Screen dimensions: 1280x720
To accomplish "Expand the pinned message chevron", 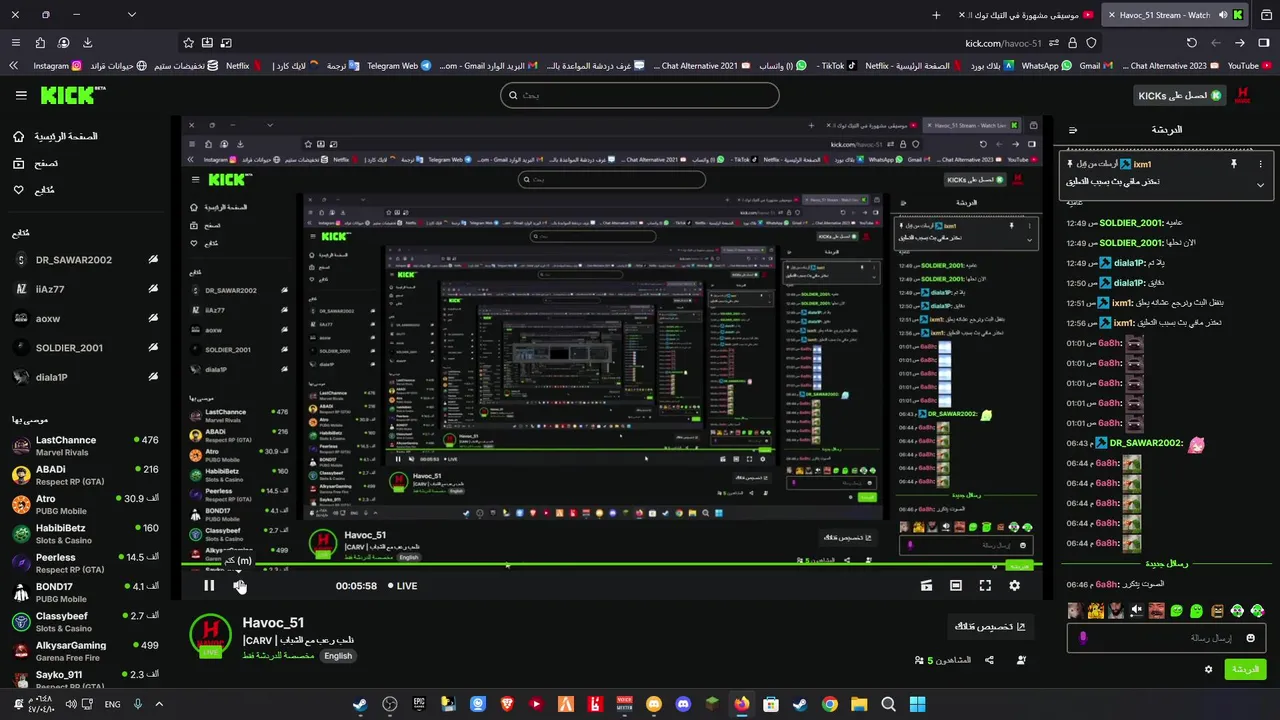I will (x=1260, y=185).
